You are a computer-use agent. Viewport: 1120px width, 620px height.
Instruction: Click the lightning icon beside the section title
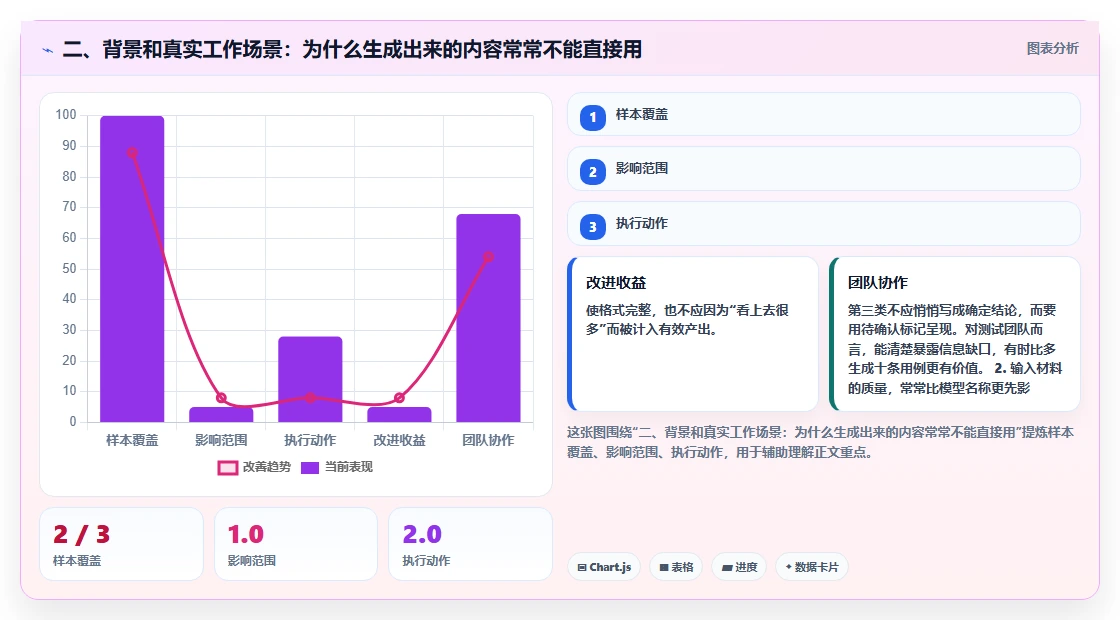pyautogui.click(x=48, y=50)
